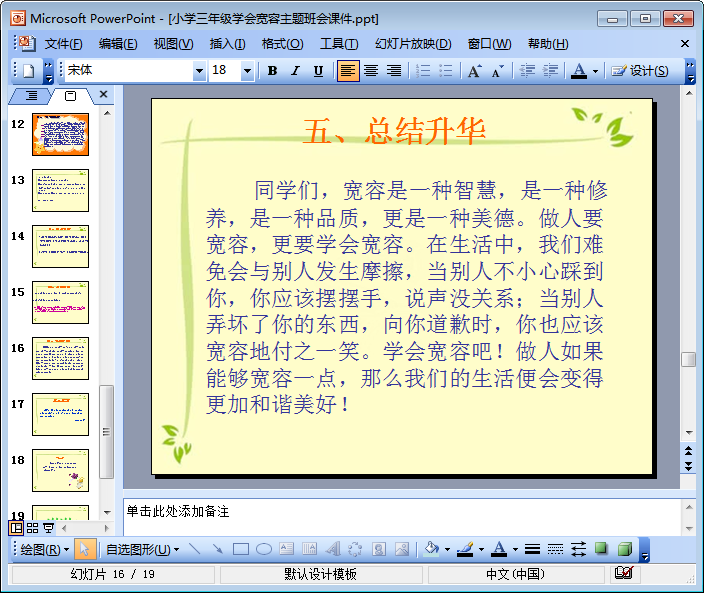Click the font size field showing 18
Image resolution: width=704 pixels, height=593 pixels.
coord(225,70)
